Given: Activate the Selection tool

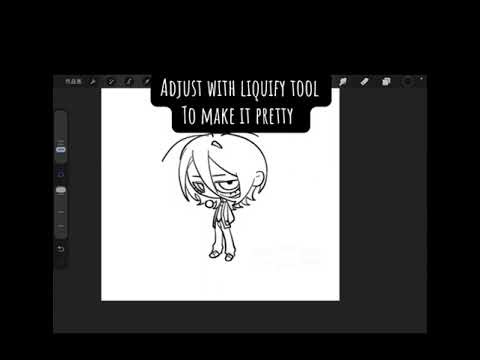Looking at the screenshot, I should coord(128,82).
